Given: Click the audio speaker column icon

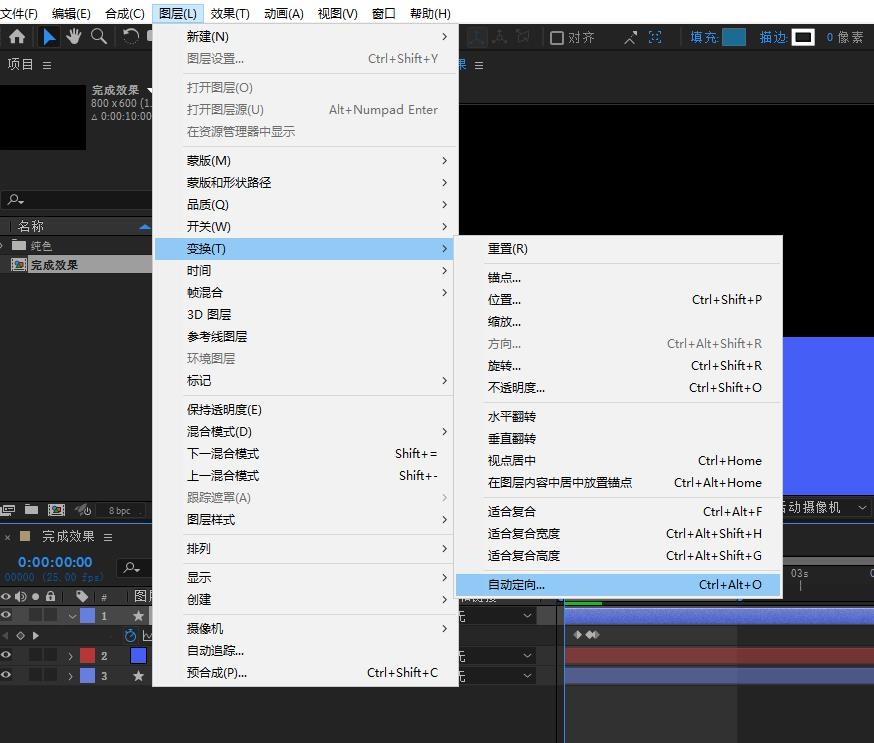Looking at the screenshot, I should click(21, 596).
